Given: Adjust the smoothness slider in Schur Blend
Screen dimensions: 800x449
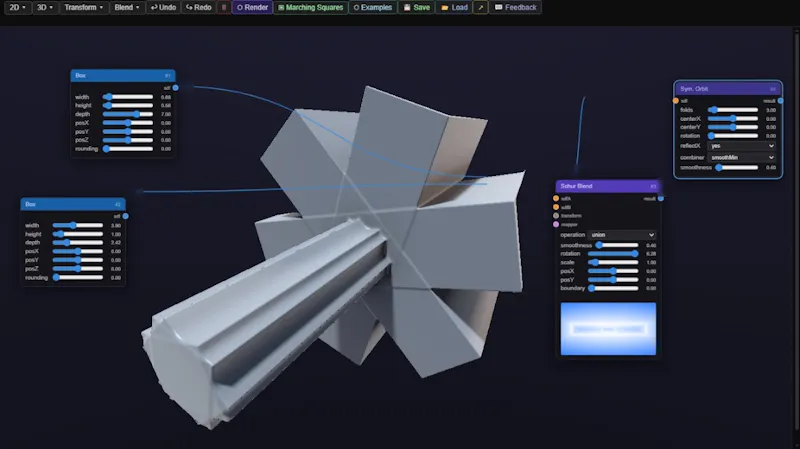Looking at the screenshot, I should coord(617,245).
